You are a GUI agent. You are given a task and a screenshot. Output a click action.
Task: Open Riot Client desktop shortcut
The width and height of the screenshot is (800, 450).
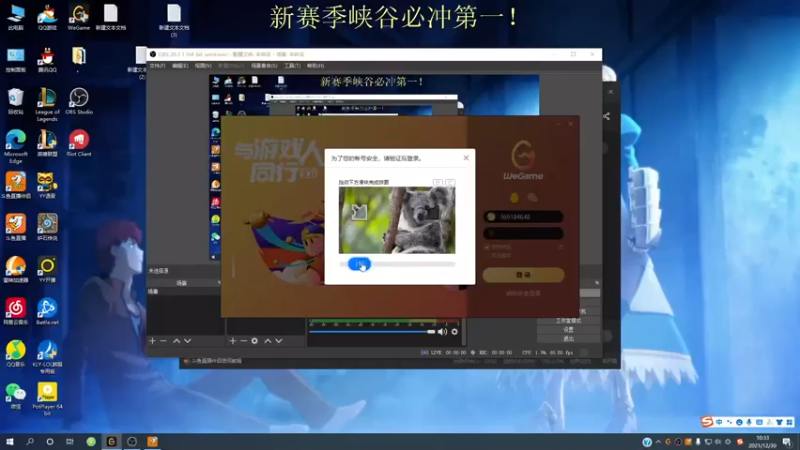tap(79, 143)
